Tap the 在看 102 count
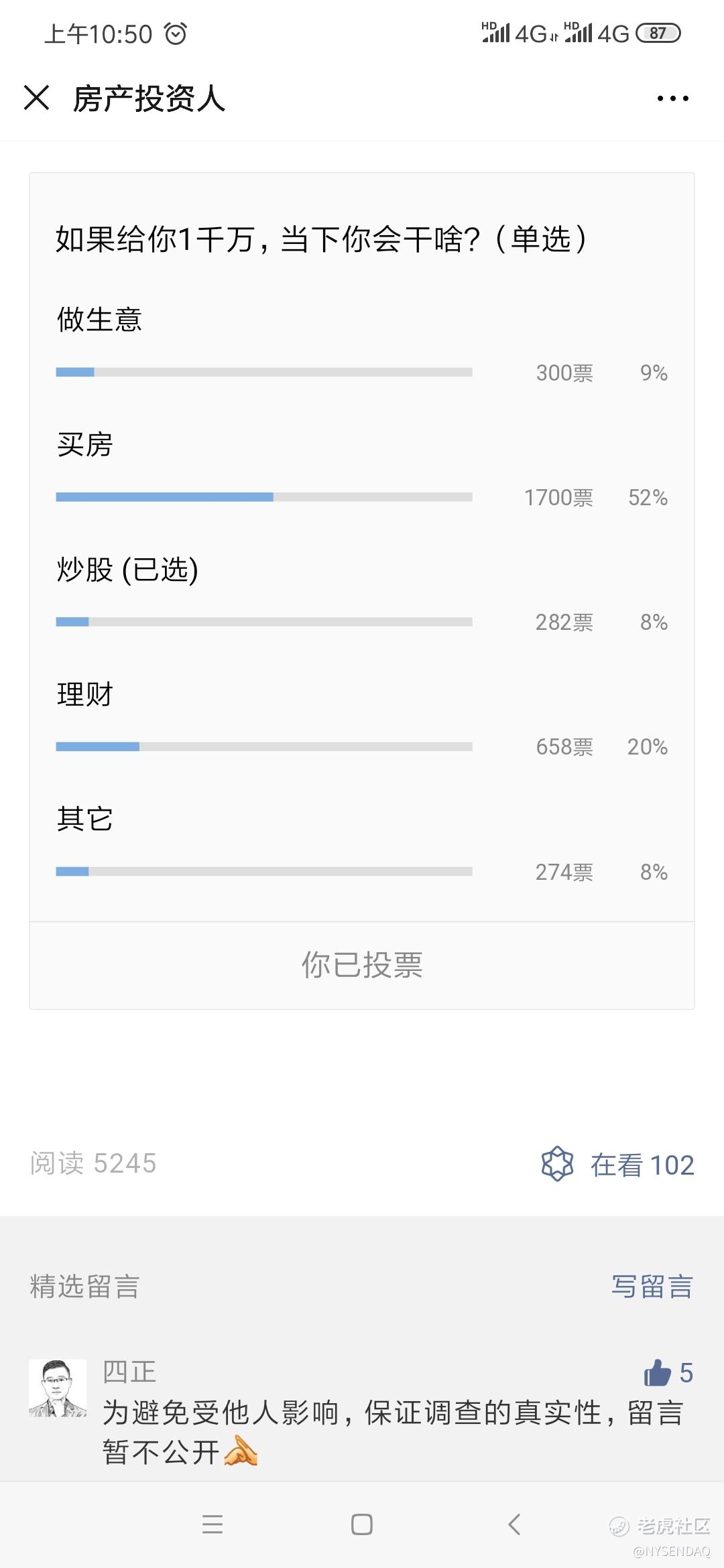The image size is (724, 1568). pyautogui.click(x=642, y=1165)
